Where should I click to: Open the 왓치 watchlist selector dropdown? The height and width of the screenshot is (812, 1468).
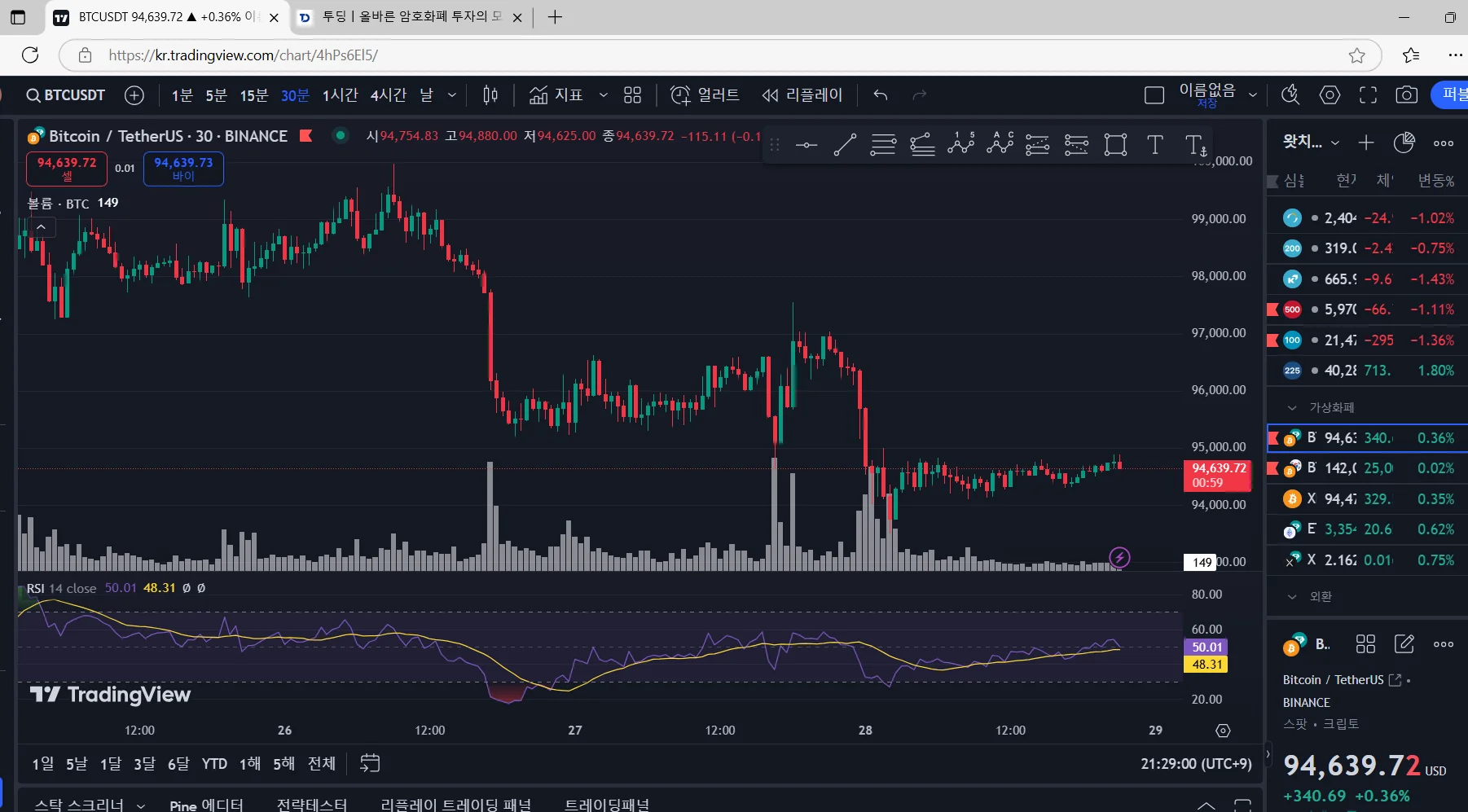(1311, 143)
